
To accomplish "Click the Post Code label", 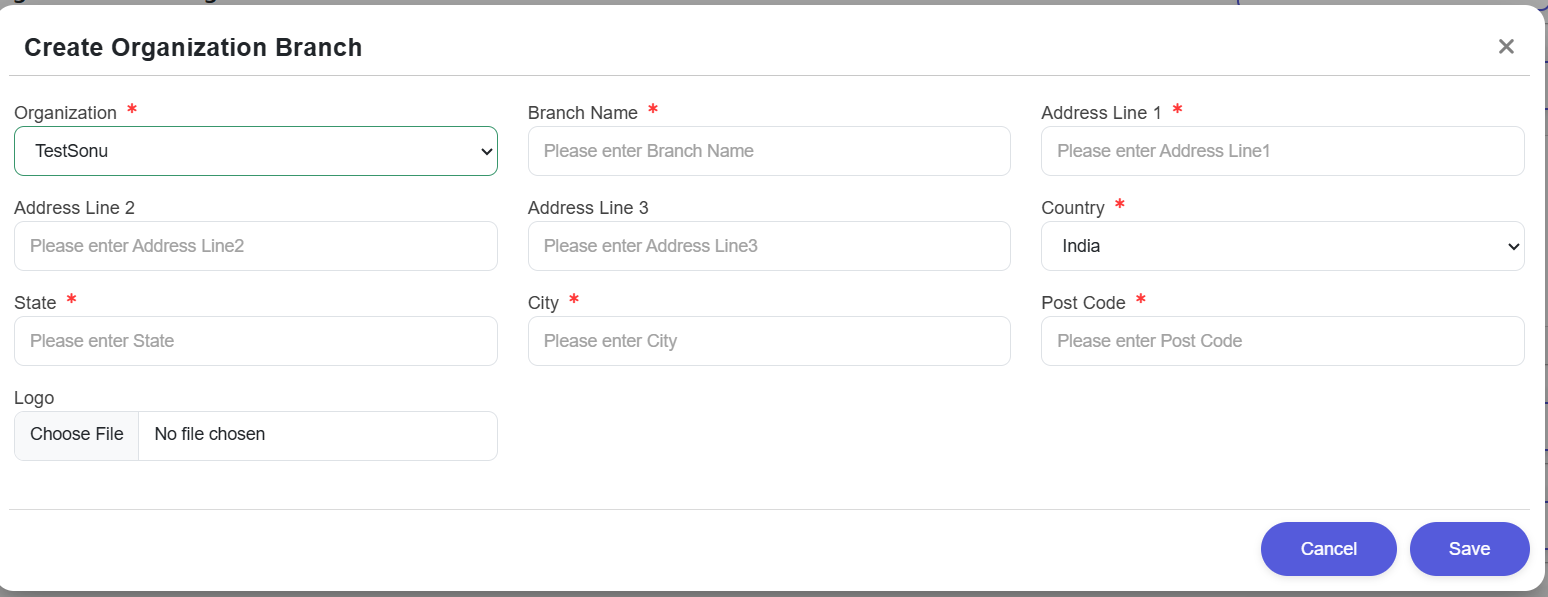I will click(x=1083, y=303).
